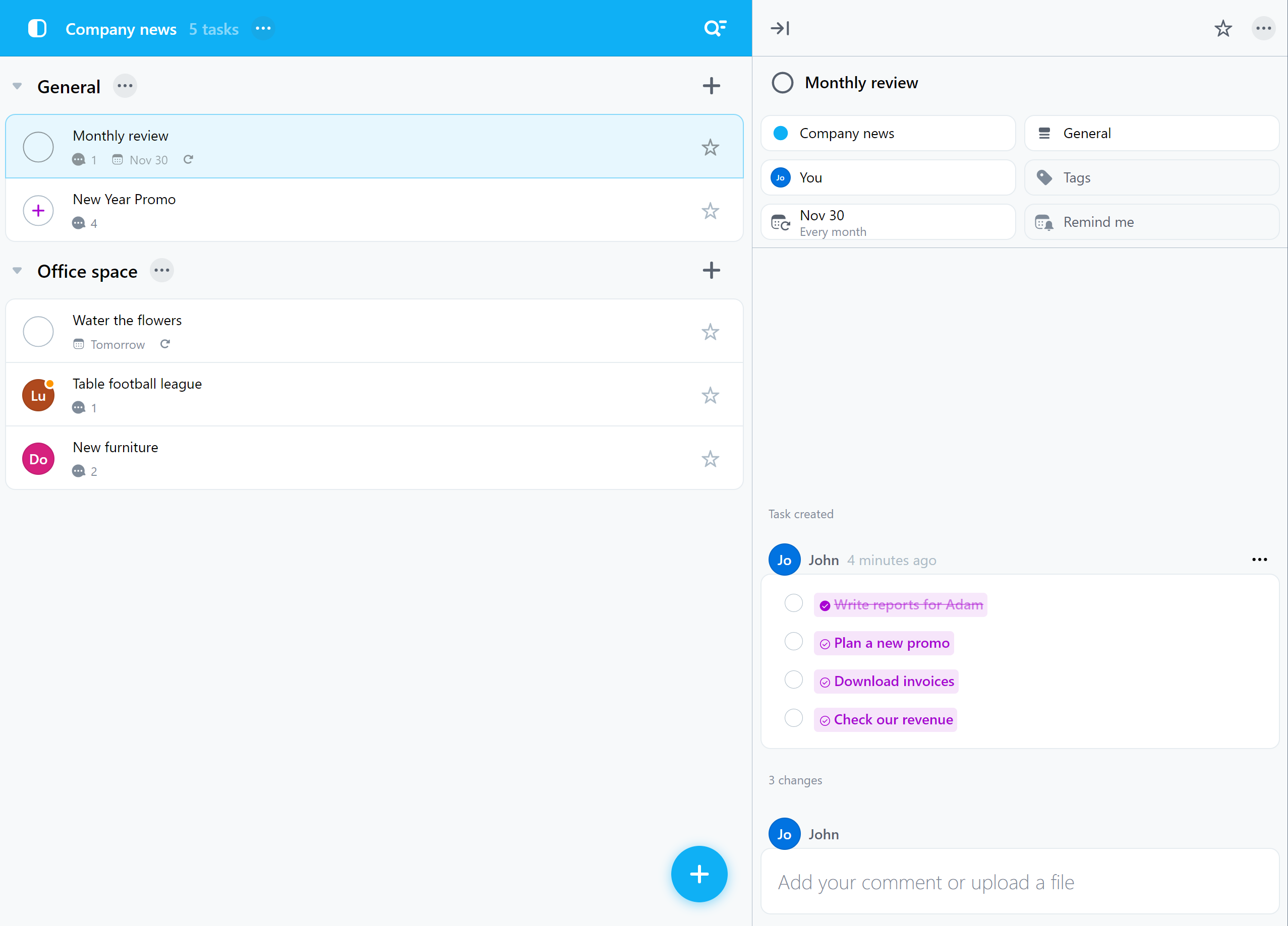Viewport: 1288px width, 926px height.
Task: Collapse the Office space section
Action: click(17, 270)
